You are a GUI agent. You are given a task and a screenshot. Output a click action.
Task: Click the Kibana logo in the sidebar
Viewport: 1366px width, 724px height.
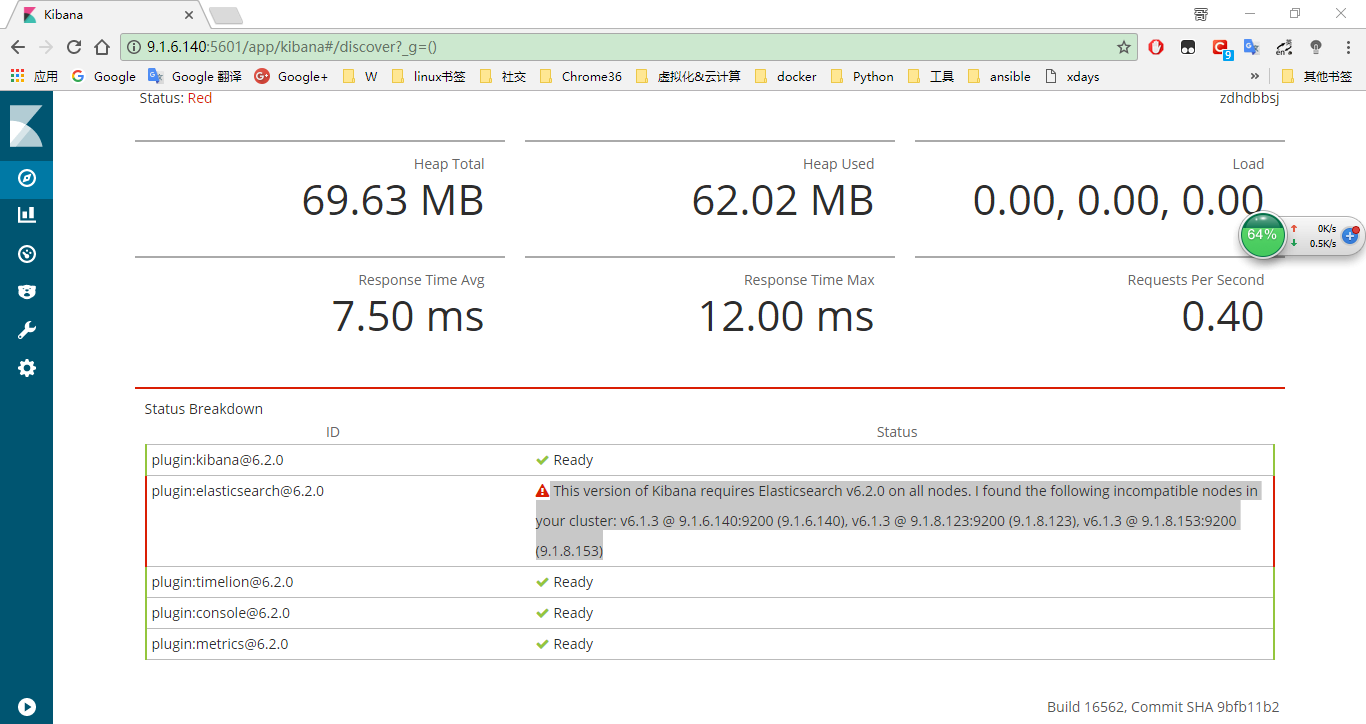[x=26, y=127]
